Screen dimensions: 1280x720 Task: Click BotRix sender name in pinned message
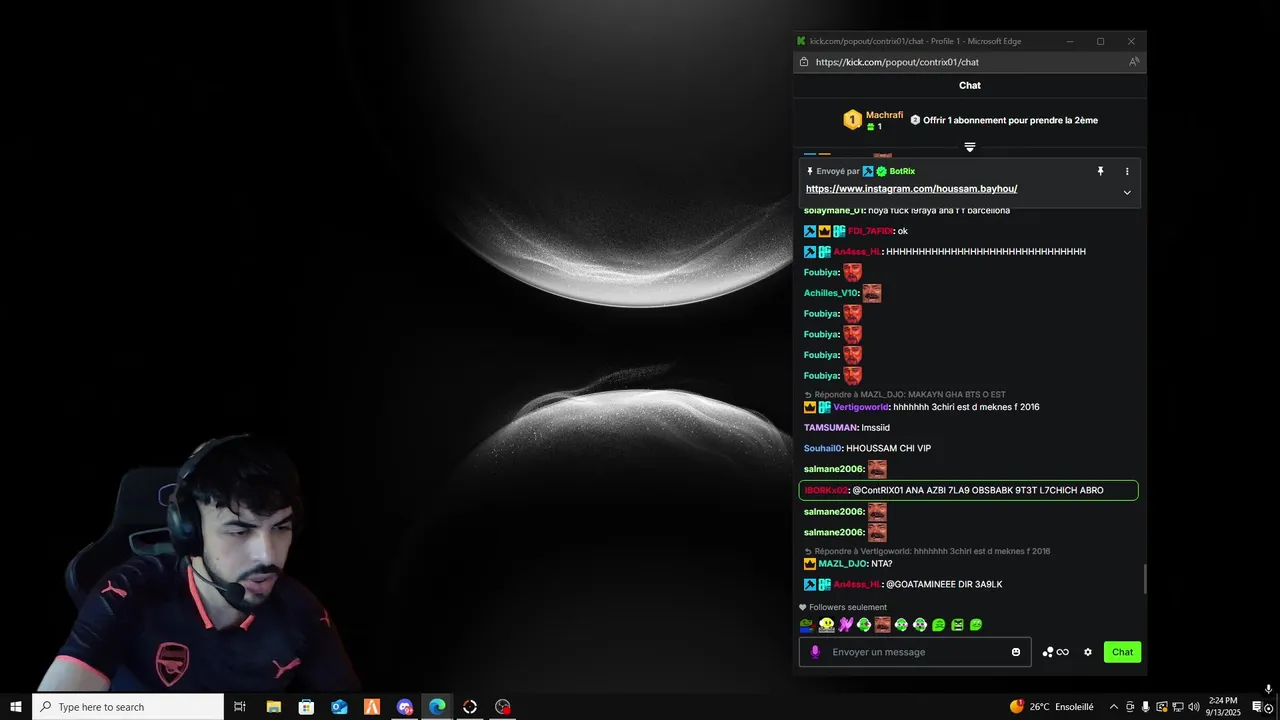click(x=902, y=171)
